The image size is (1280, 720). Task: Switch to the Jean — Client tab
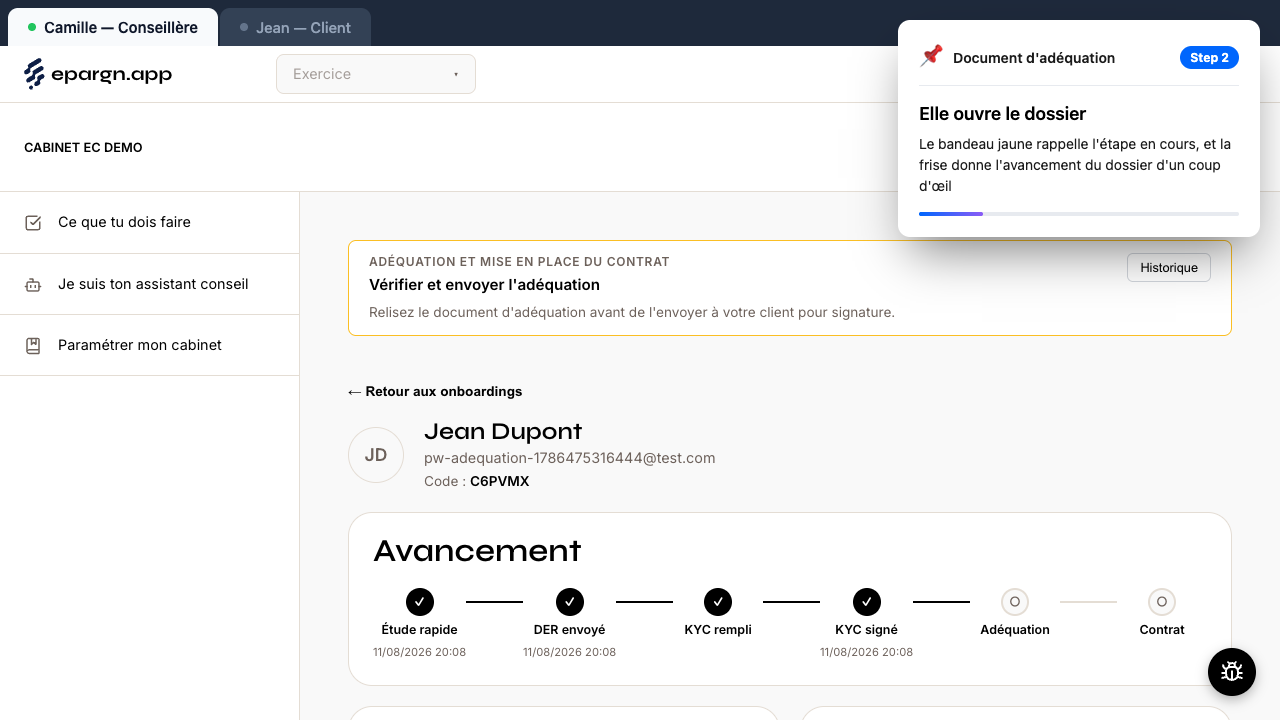(x=295, y=27)
